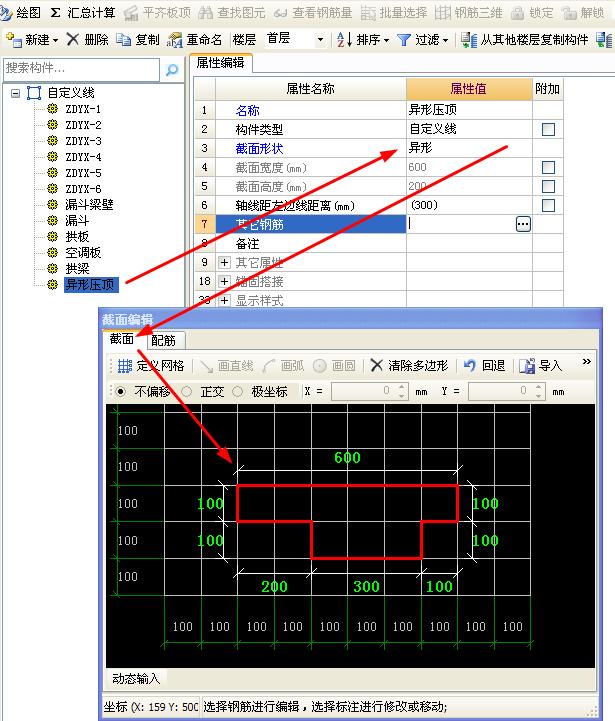This screenshot has width=615, height=721.
Task: Switch to the 截面 tab
Action: [x=122, y=339]
